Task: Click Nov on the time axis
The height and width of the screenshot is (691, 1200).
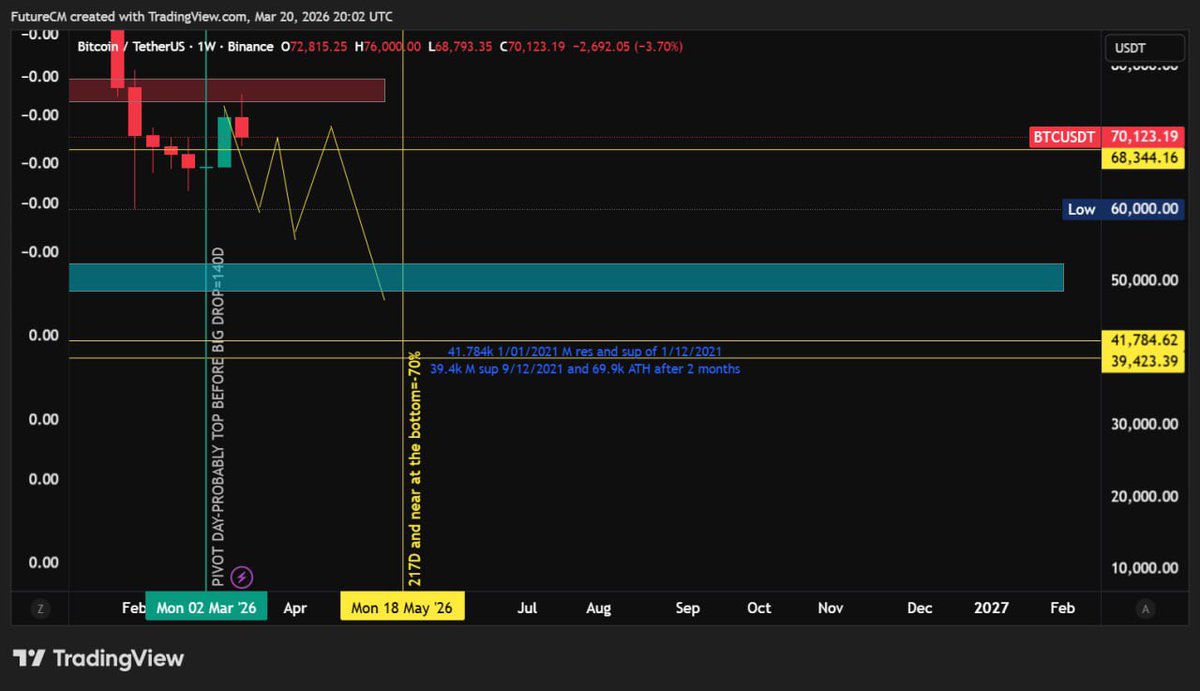Action: coord(830,607)
